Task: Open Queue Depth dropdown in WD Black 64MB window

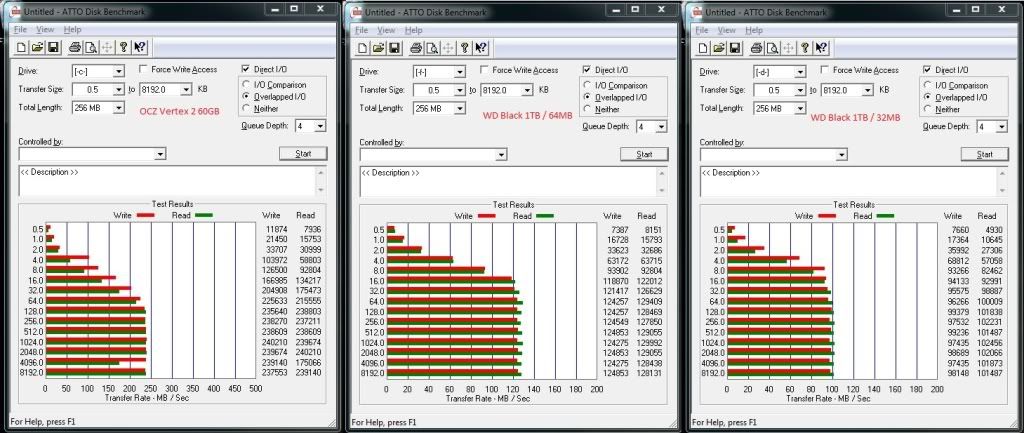Action: [x=661, y=127]
